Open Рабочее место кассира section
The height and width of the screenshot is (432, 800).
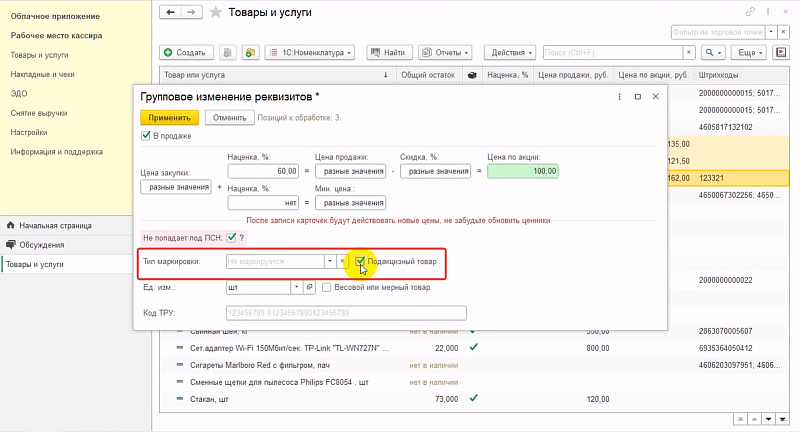(56, 36)
